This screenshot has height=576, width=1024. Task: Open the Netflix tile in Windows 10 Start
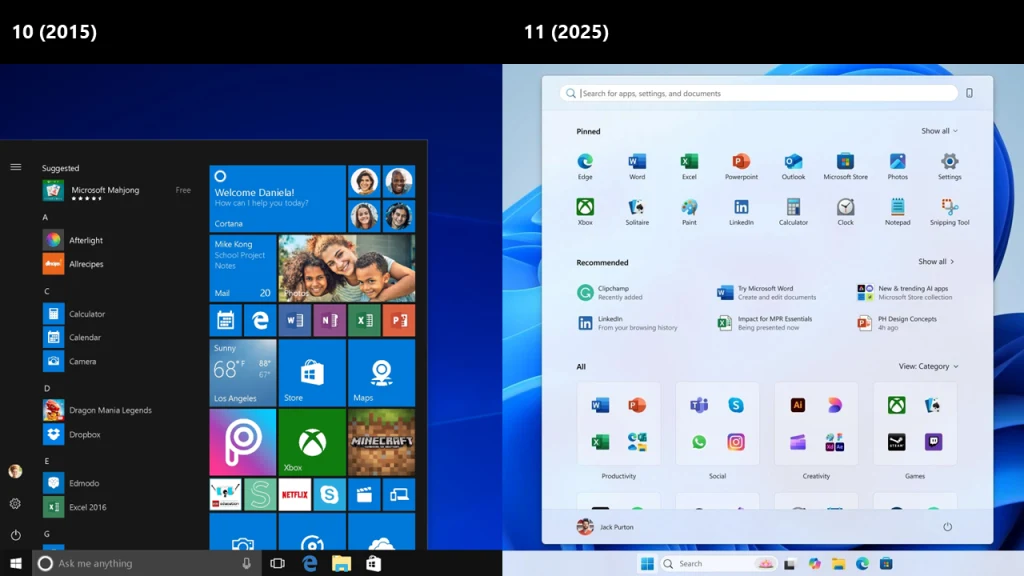tap(295, 495)
